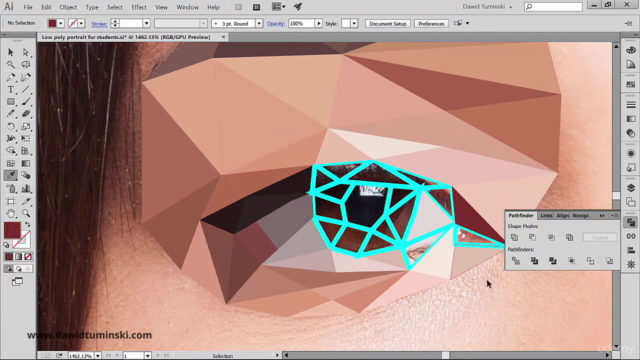Image resolution: width=640 pixels, height=360 pixels.
Task: Click the Opacity link label
Action: tap(276, 24)
